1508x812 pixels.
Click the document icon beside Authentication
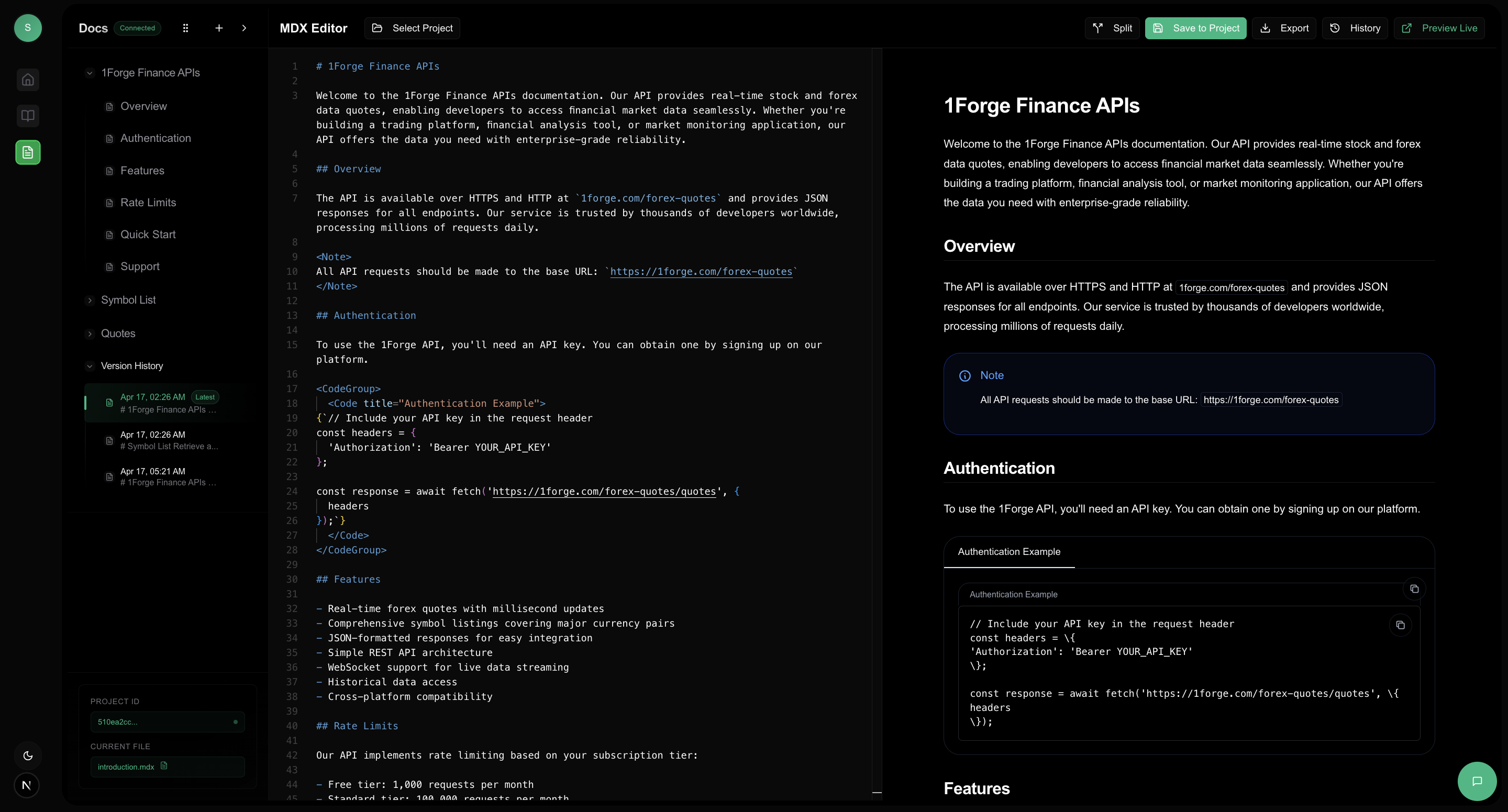(109, 139)
